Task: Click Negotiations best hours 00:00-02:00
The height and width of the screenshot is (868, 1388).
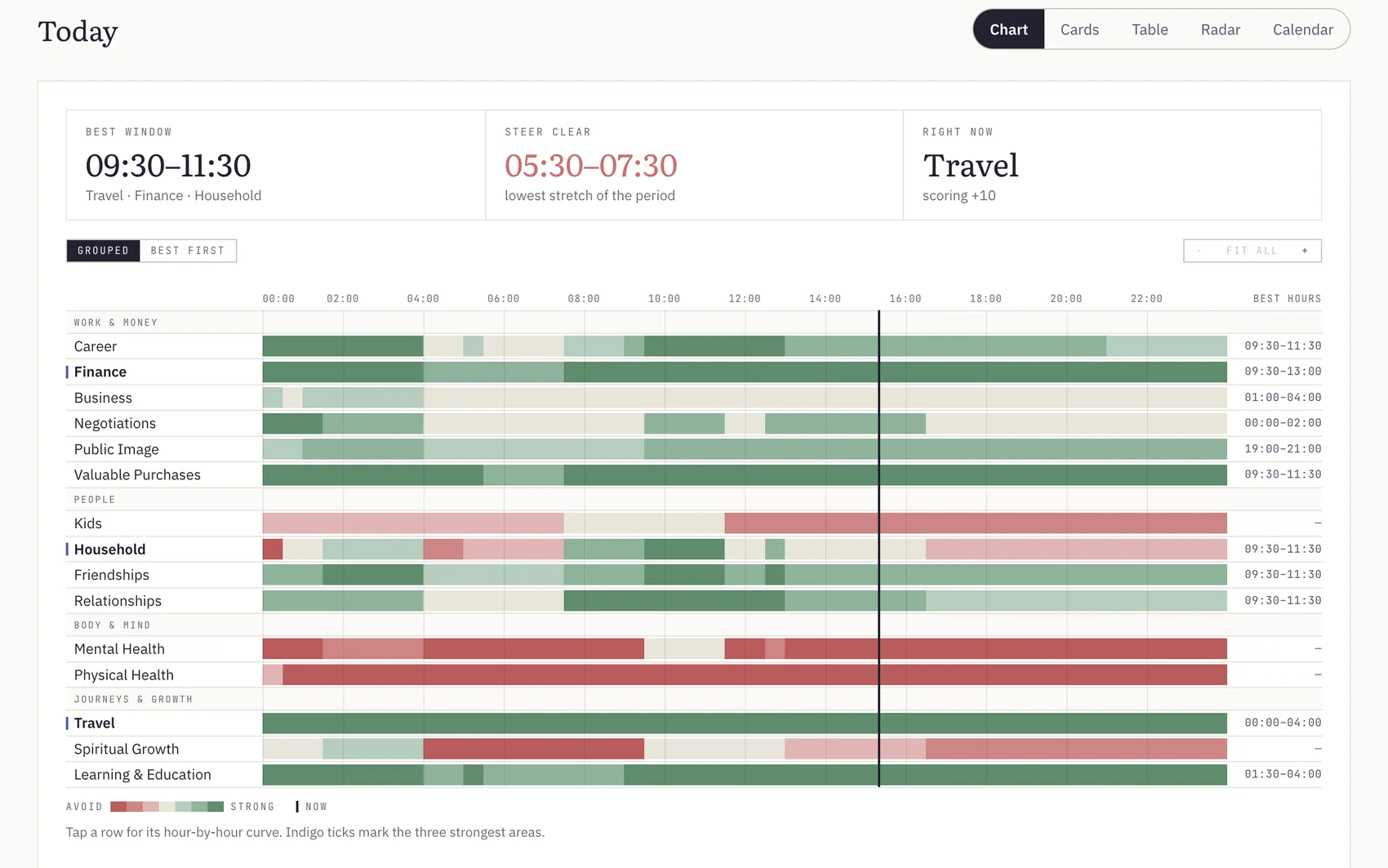Action: [1283, 423]
